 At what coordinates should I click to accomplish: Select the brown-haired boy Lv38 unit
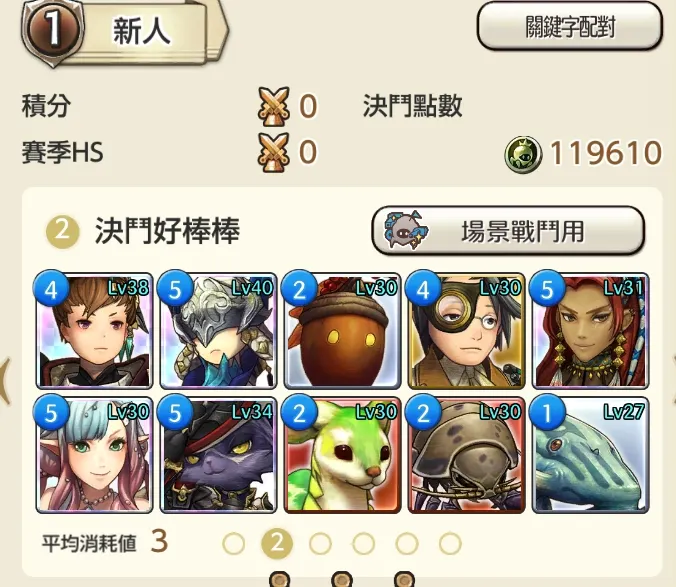coord(94,330)
